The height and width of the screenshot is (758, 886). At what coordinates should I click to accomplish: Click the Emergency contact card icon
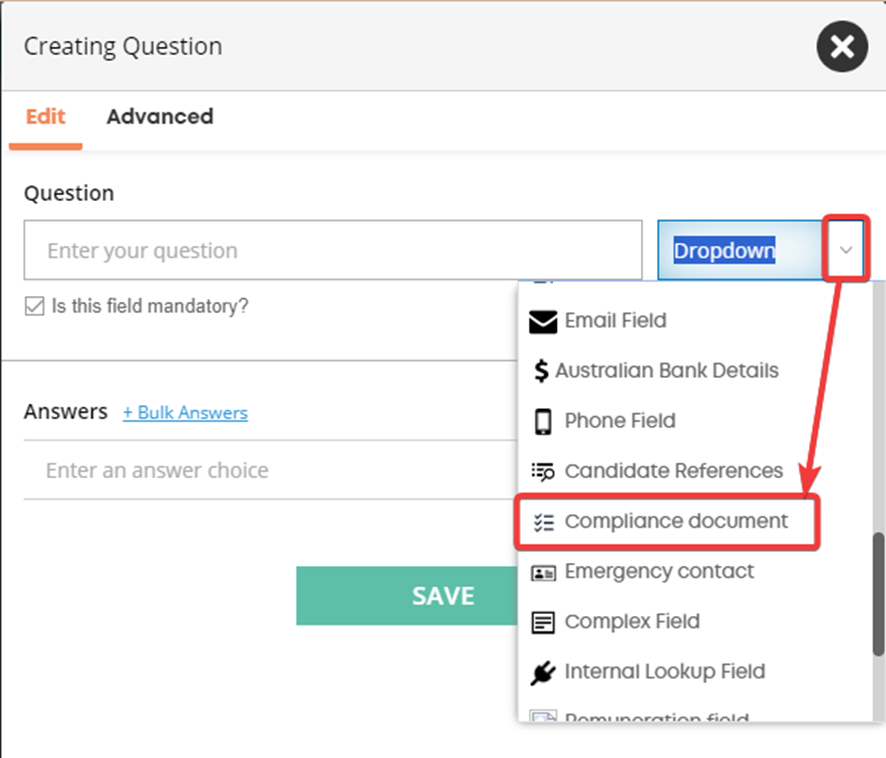click(543, 573)
